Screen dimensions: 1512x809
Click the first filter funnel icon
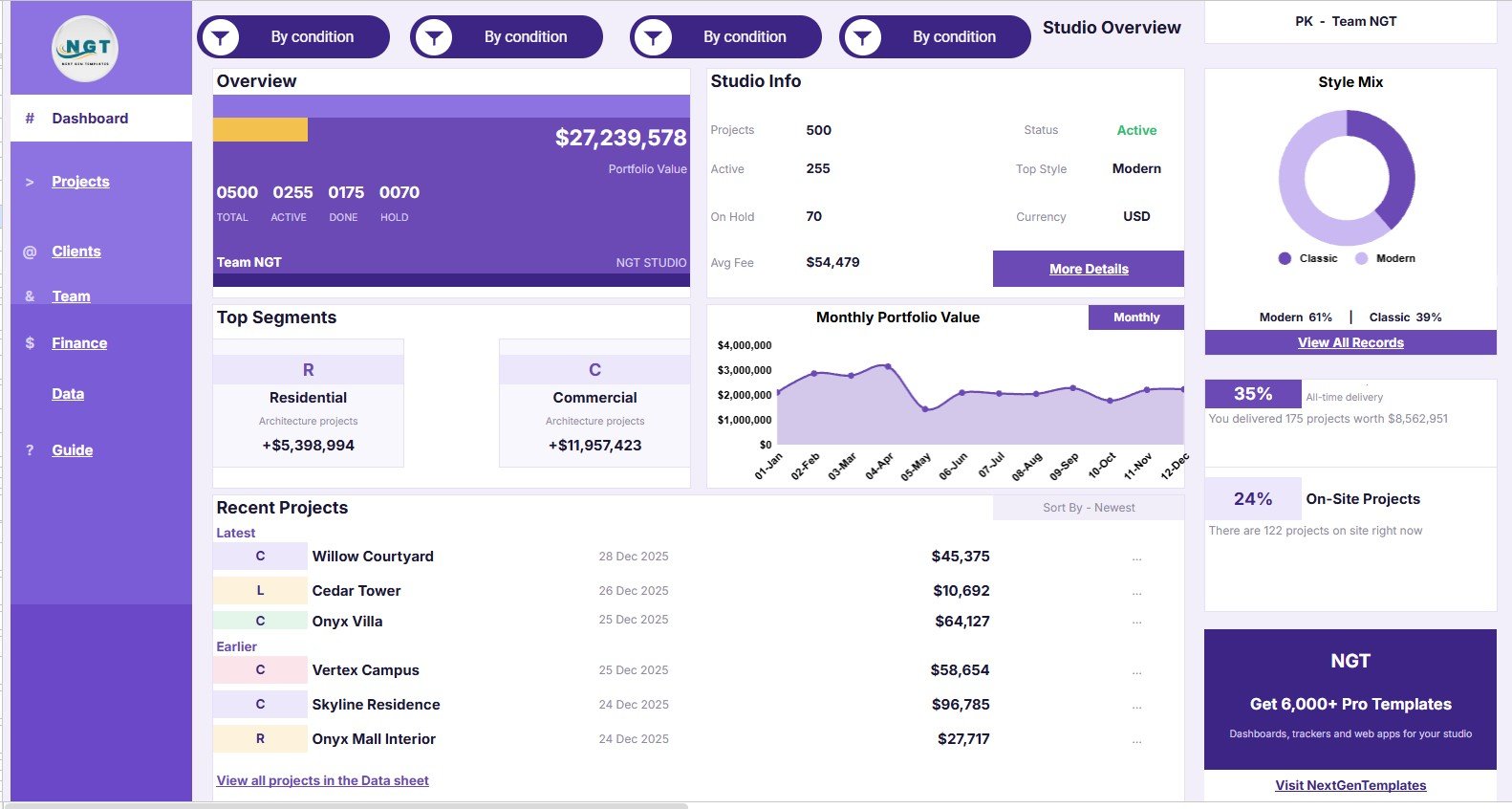221,37
